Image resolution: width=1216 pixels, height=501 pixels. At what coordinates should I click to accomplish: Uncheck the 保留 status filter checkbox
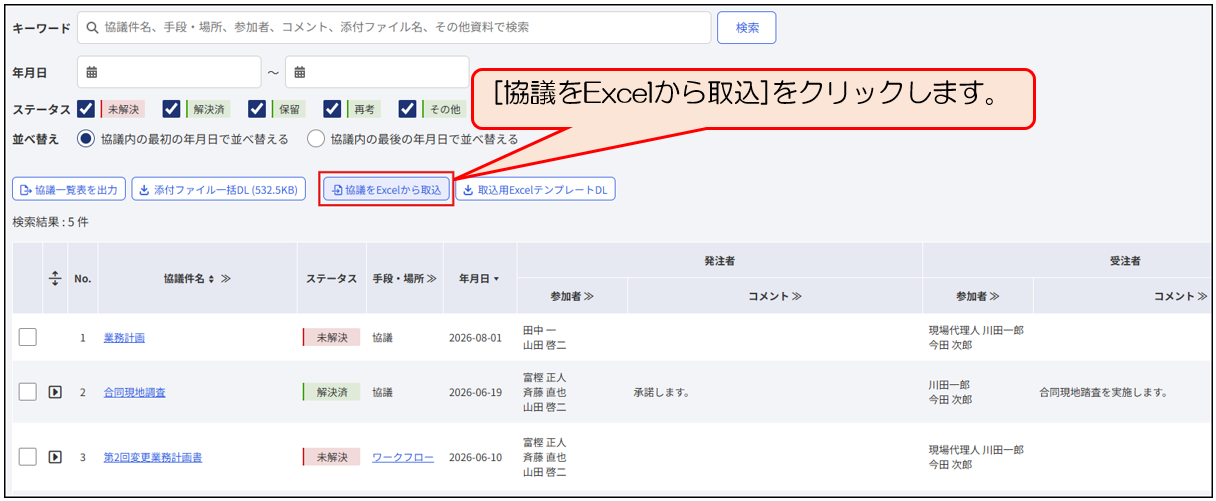pyautogui.click(x=257, y=109)
